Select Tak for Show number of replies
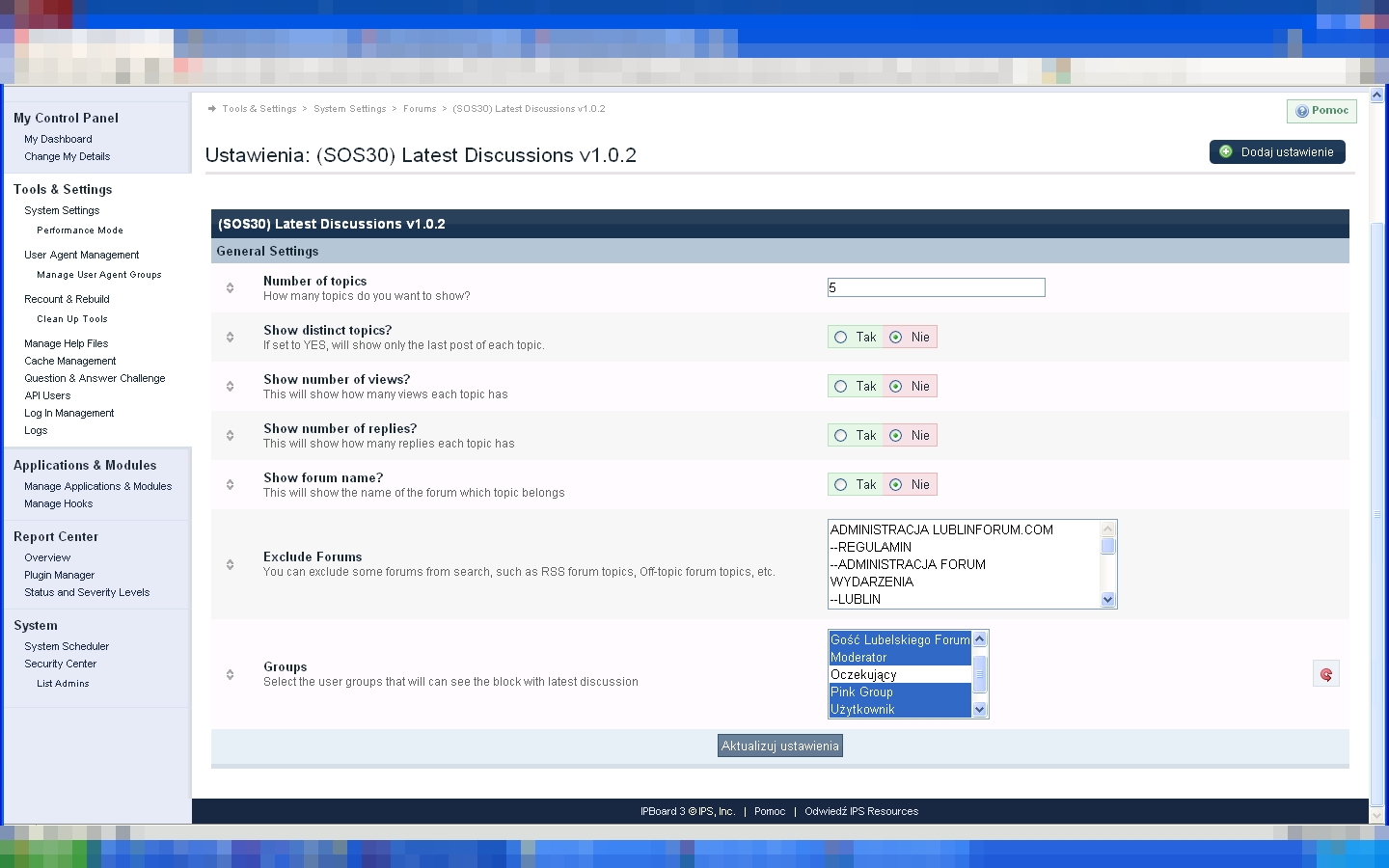The width and height of the screenshot is (1389, 868). [x=841, y=436]
